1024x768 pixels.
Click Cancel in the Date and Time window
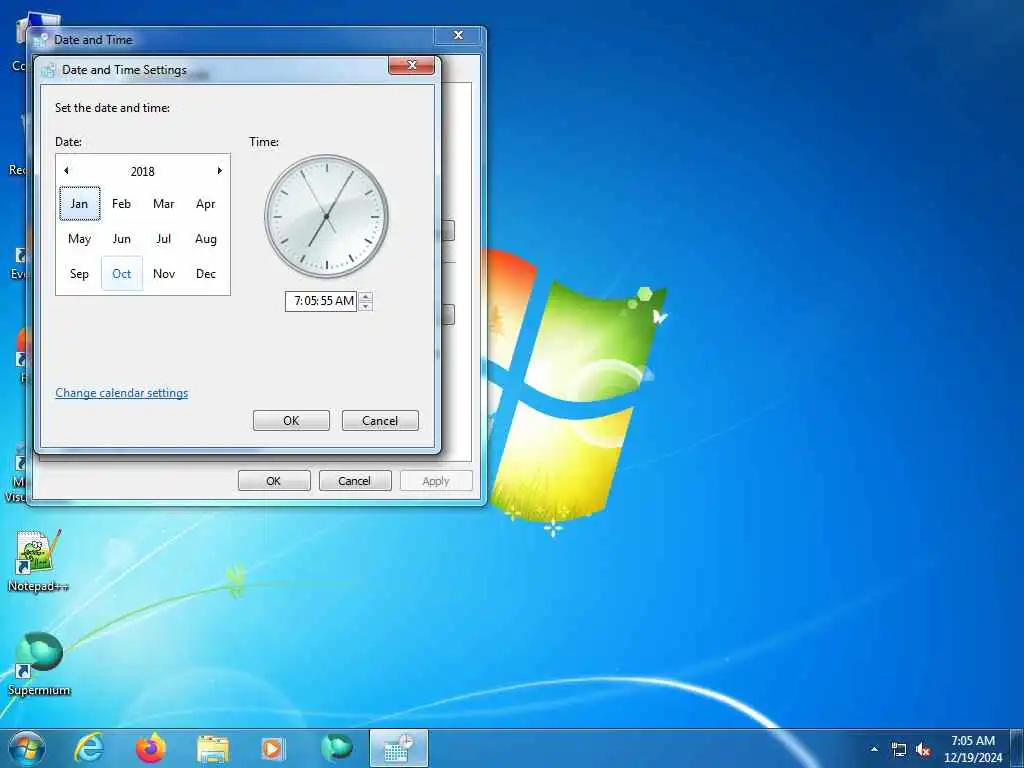[x=355, y=481]
